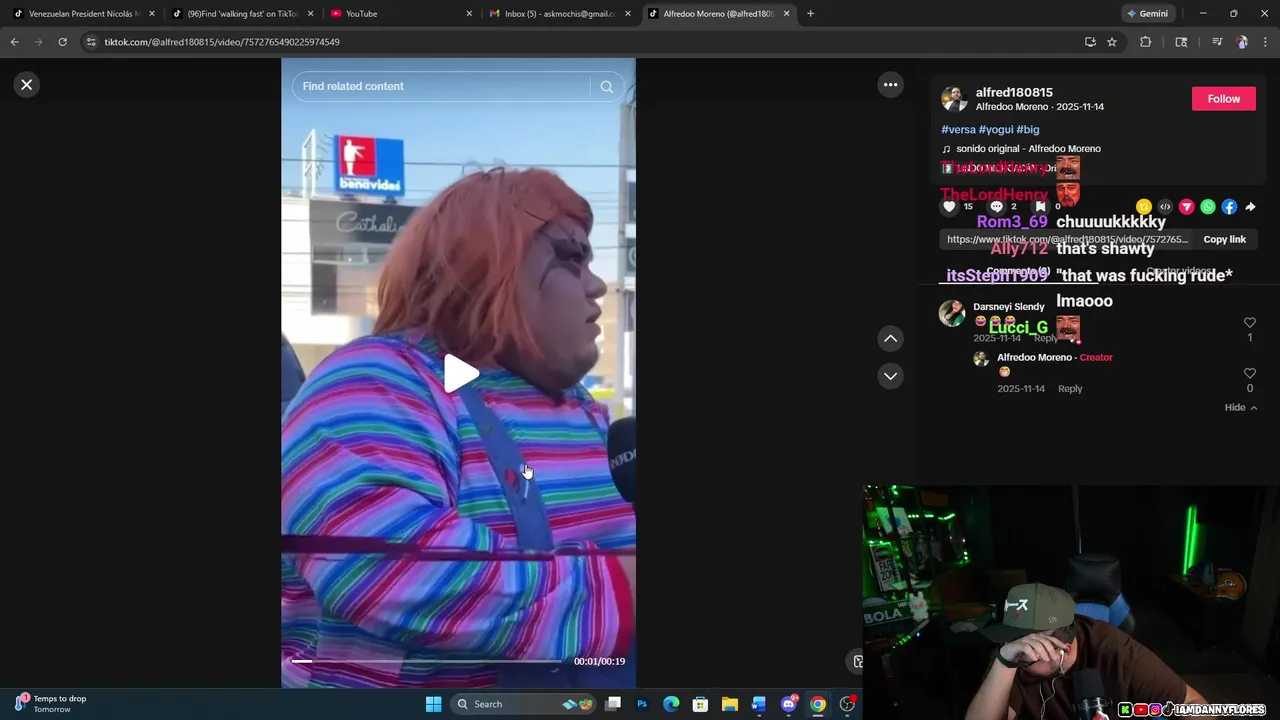Image resolution: width=1280 pixels, height=720 pixels.
Task: Play the paused TikTok video
Action: (461, 373)
